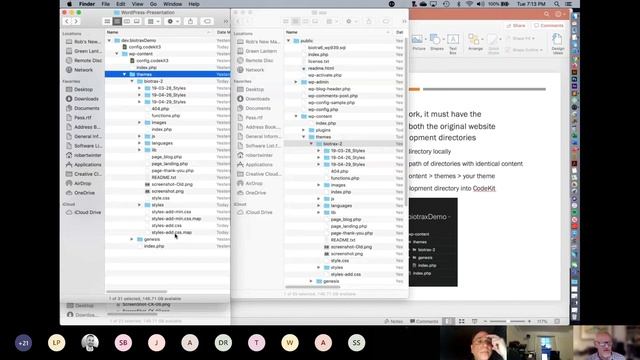This screenshot has width=640, height=360.
Task: Select wp-config.php in back Finder window
Action: (x=323, y=109)
